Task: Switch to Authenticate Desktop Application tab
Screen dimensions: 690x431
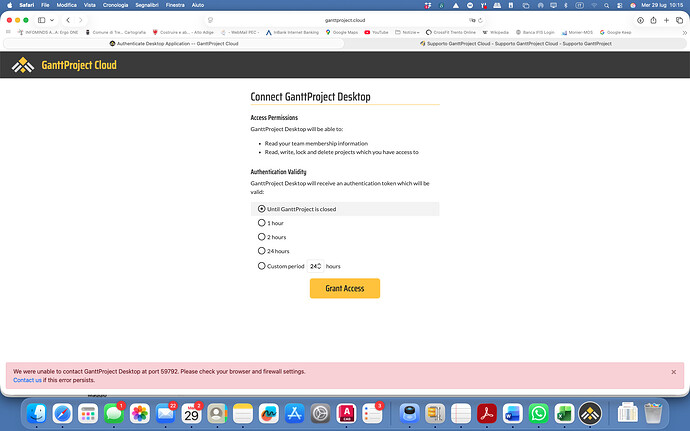Action: [174, 44]
